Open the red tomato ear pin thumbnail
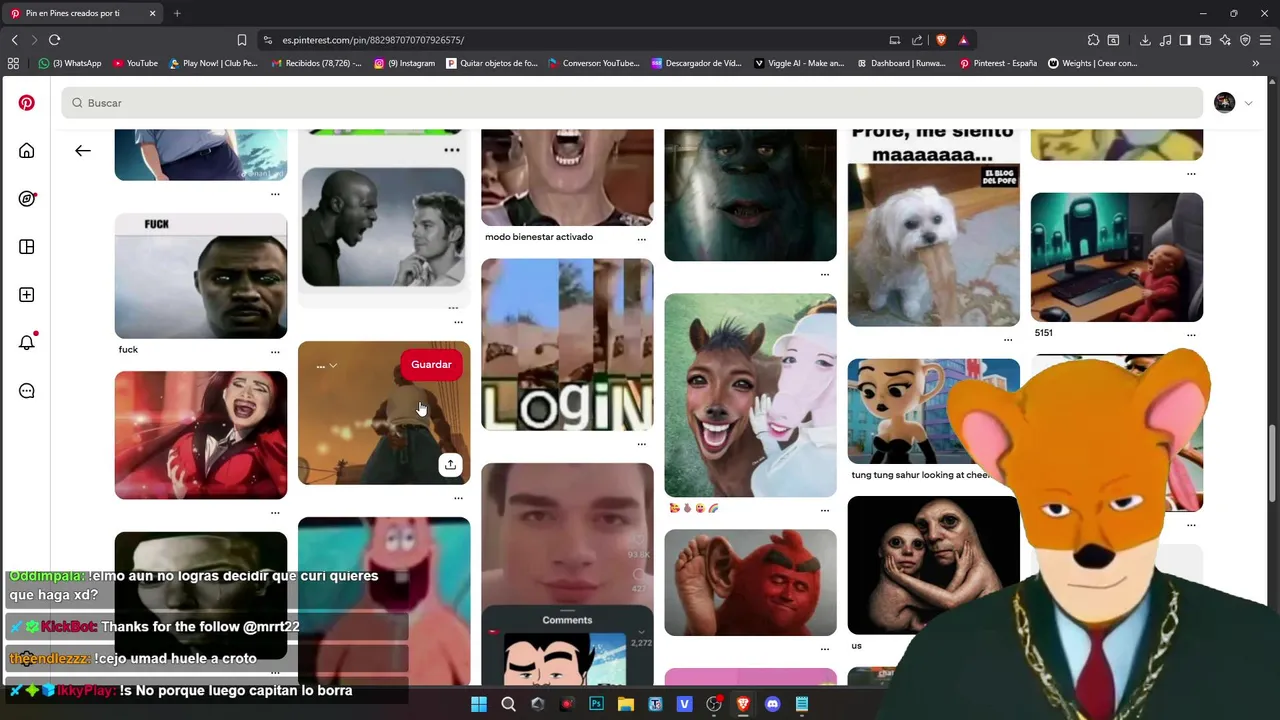 750,582
